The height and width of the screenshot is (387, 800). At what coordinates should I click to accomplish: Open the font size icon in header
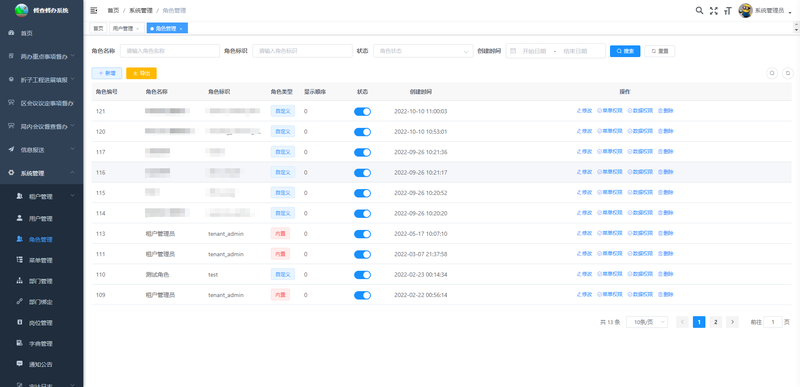click(728, 10)
